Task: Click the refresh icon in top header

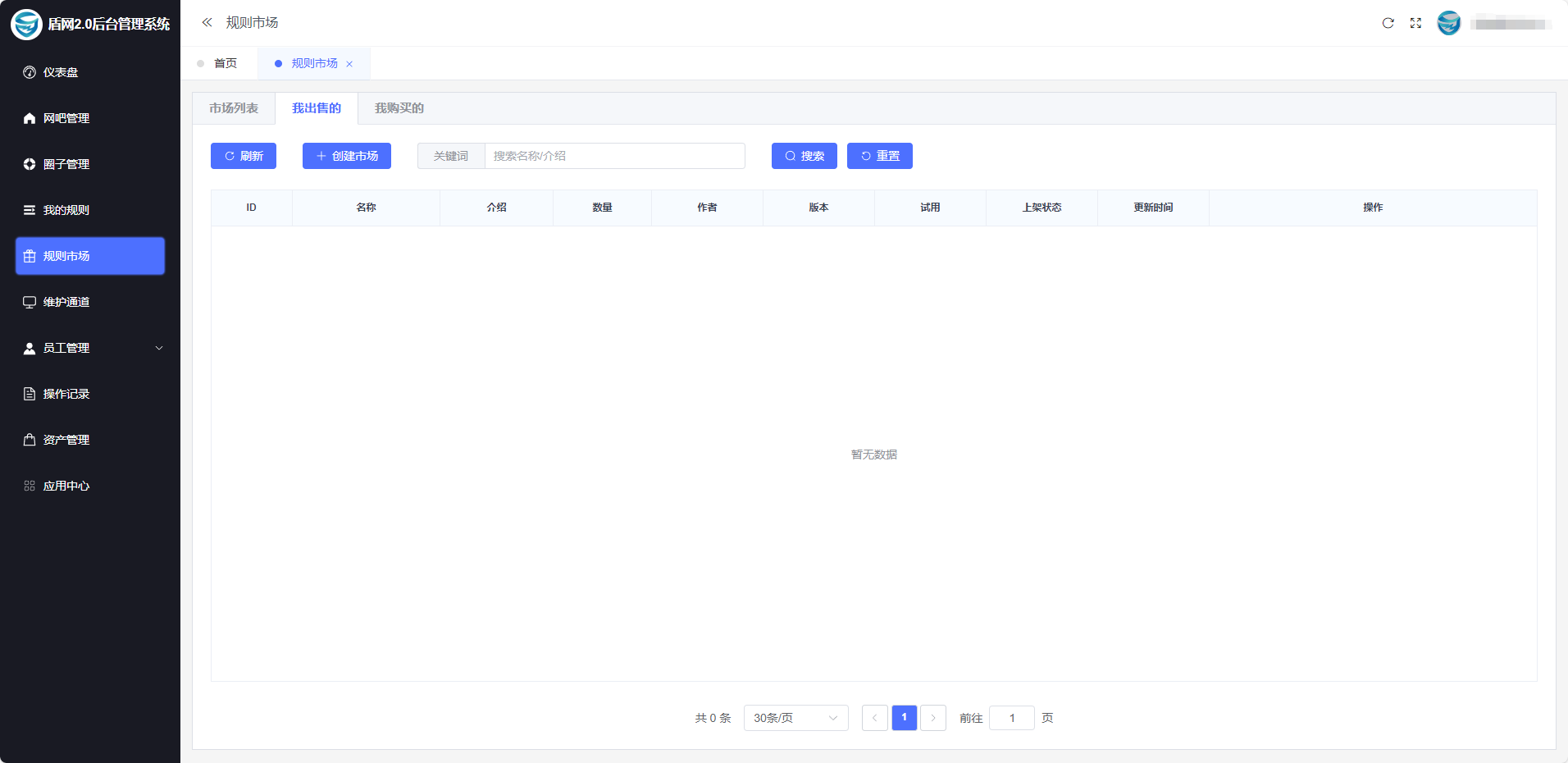Action: click(1388, 23)
